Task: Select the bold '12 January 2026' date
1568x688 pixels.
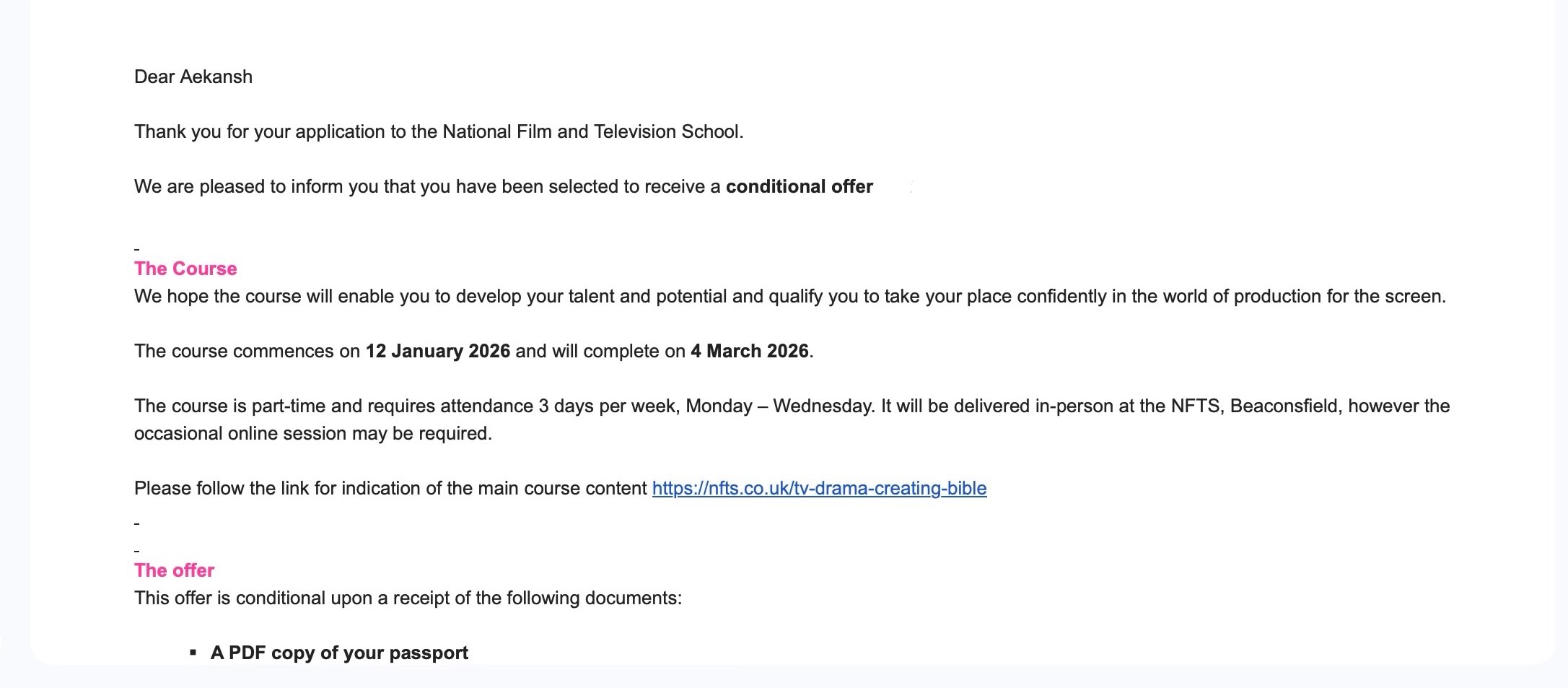Action: pos(438,352)
